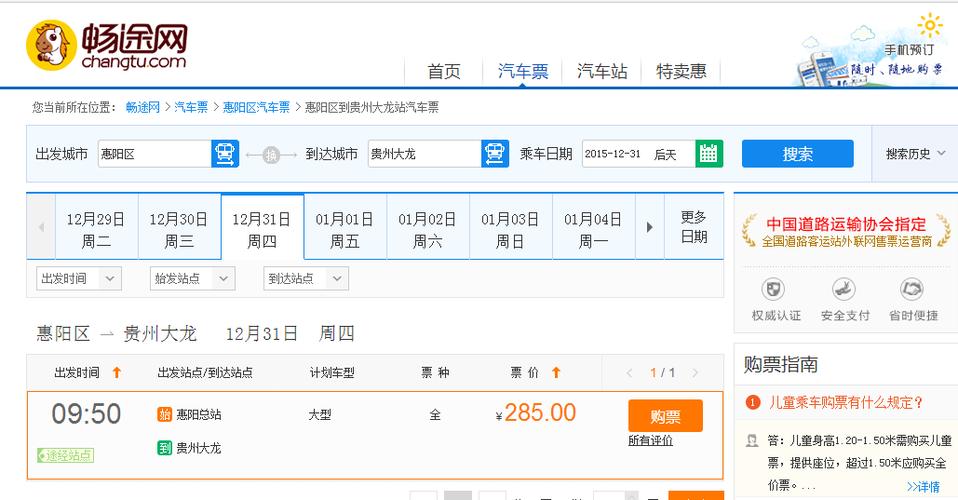The image size is (958, 500).
Task: Go to previous results page arrow
Action: click(629, 373)
